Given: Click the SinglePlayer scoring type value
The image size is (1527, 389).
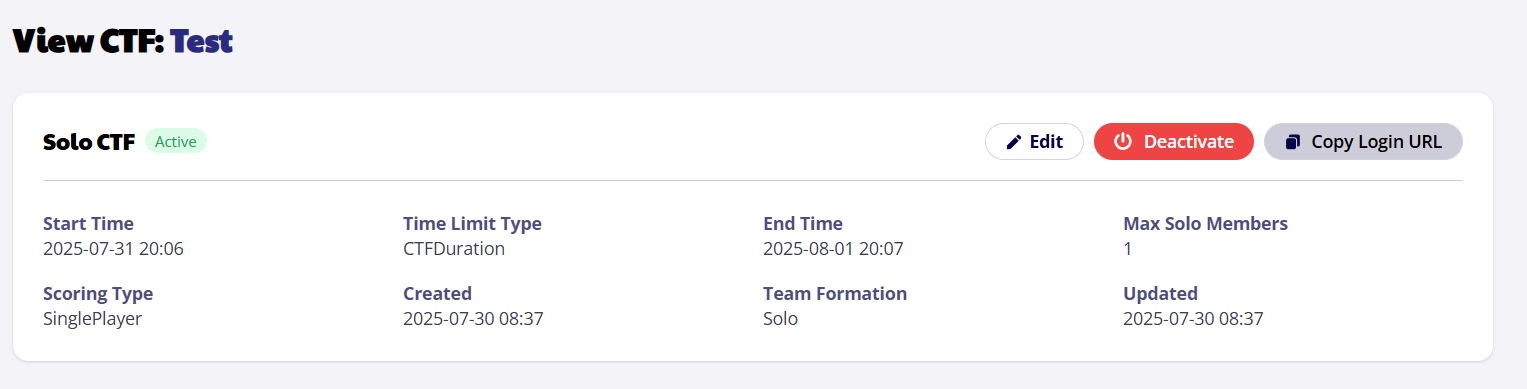Looking at the screenshot, I should (92, 319).
